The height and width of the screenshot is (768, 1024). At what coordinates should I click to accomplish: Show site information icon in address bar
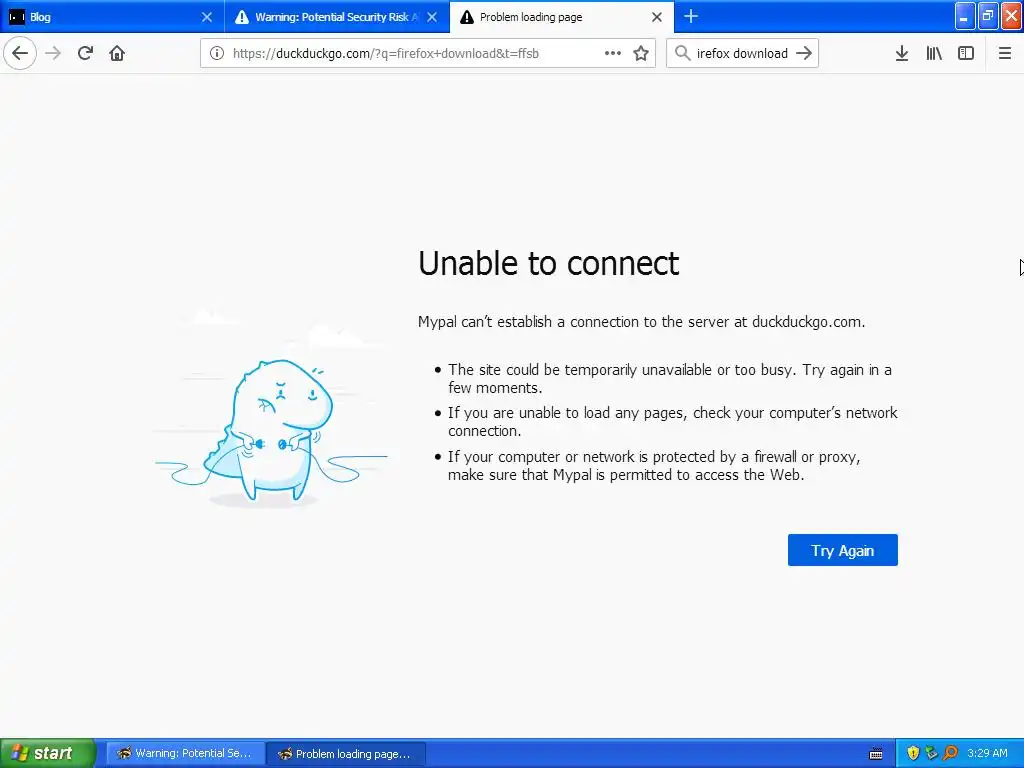point(217,53)
